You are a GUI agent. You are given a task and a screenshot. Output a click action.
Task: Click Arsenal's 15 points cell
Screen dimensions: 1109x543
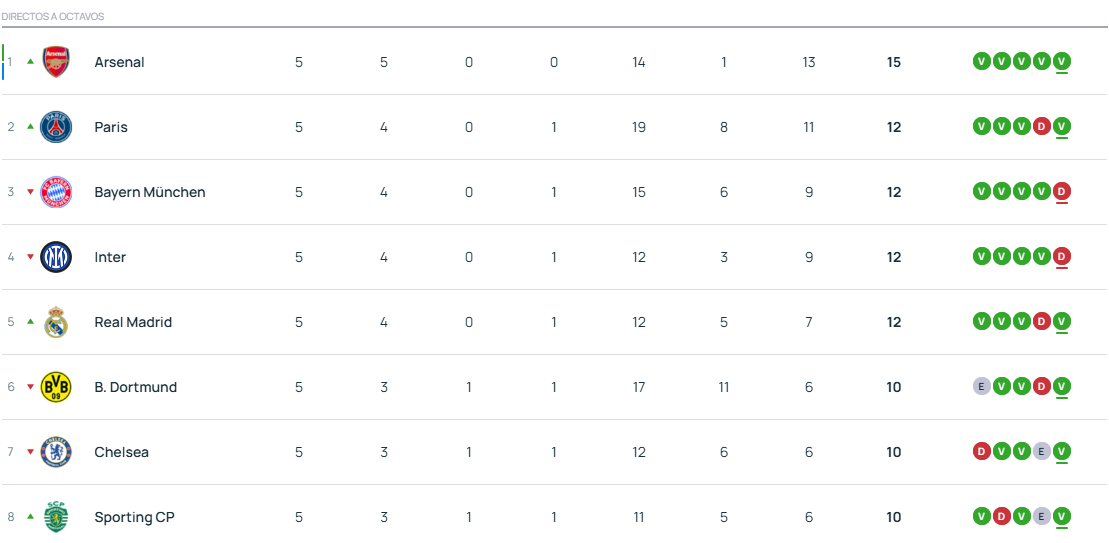(x=893, y=62)
